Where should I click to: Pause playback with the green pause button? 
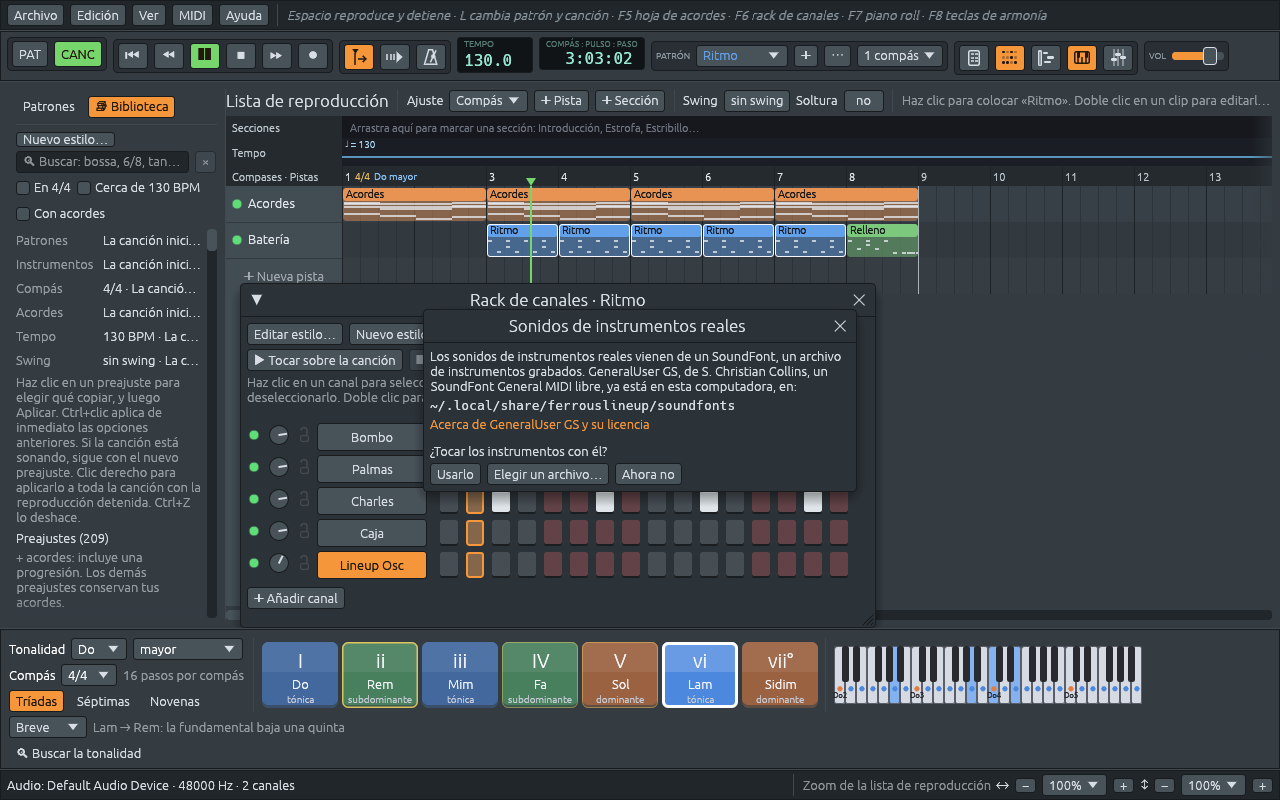pyautogui.click(x=205, y=56)
